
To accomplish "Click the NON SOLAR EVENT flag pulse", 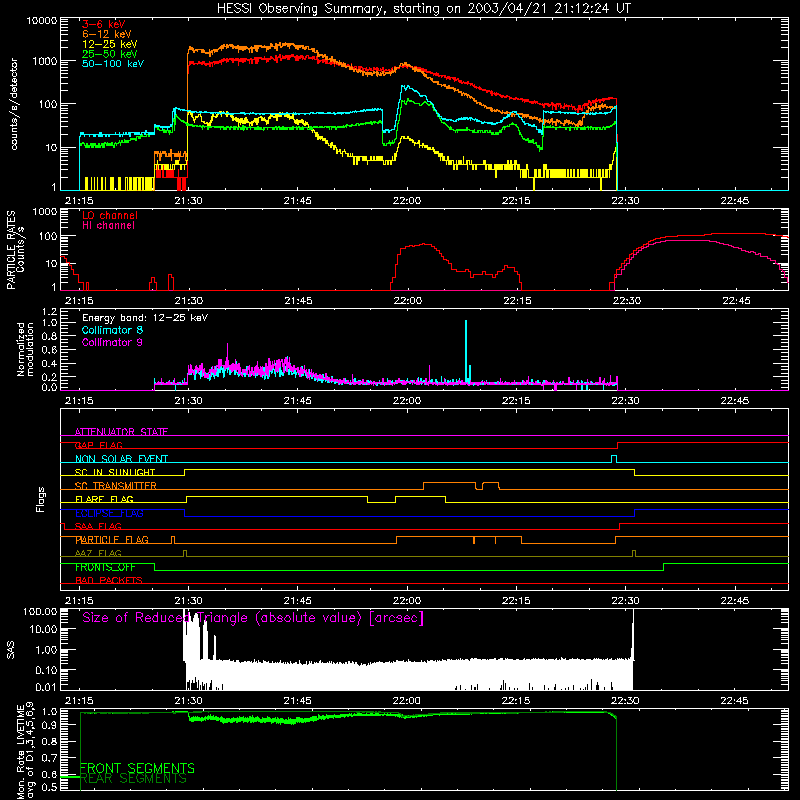I will point(614,459).
